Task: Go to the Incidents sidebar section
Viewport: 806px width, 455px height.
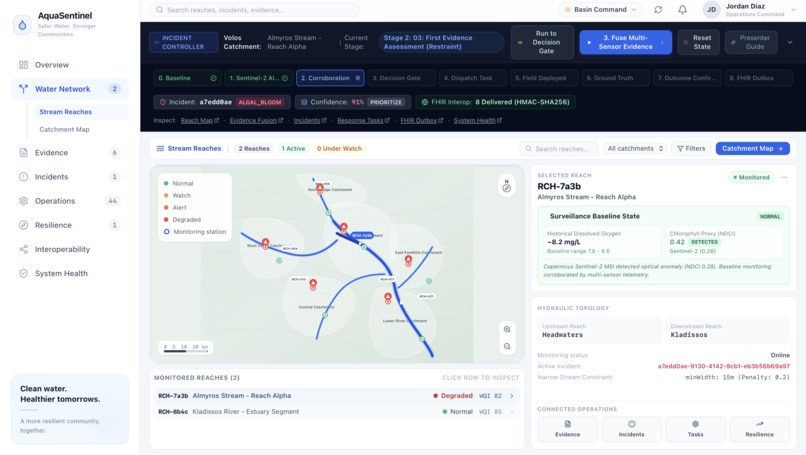Action: coord(69,177)
